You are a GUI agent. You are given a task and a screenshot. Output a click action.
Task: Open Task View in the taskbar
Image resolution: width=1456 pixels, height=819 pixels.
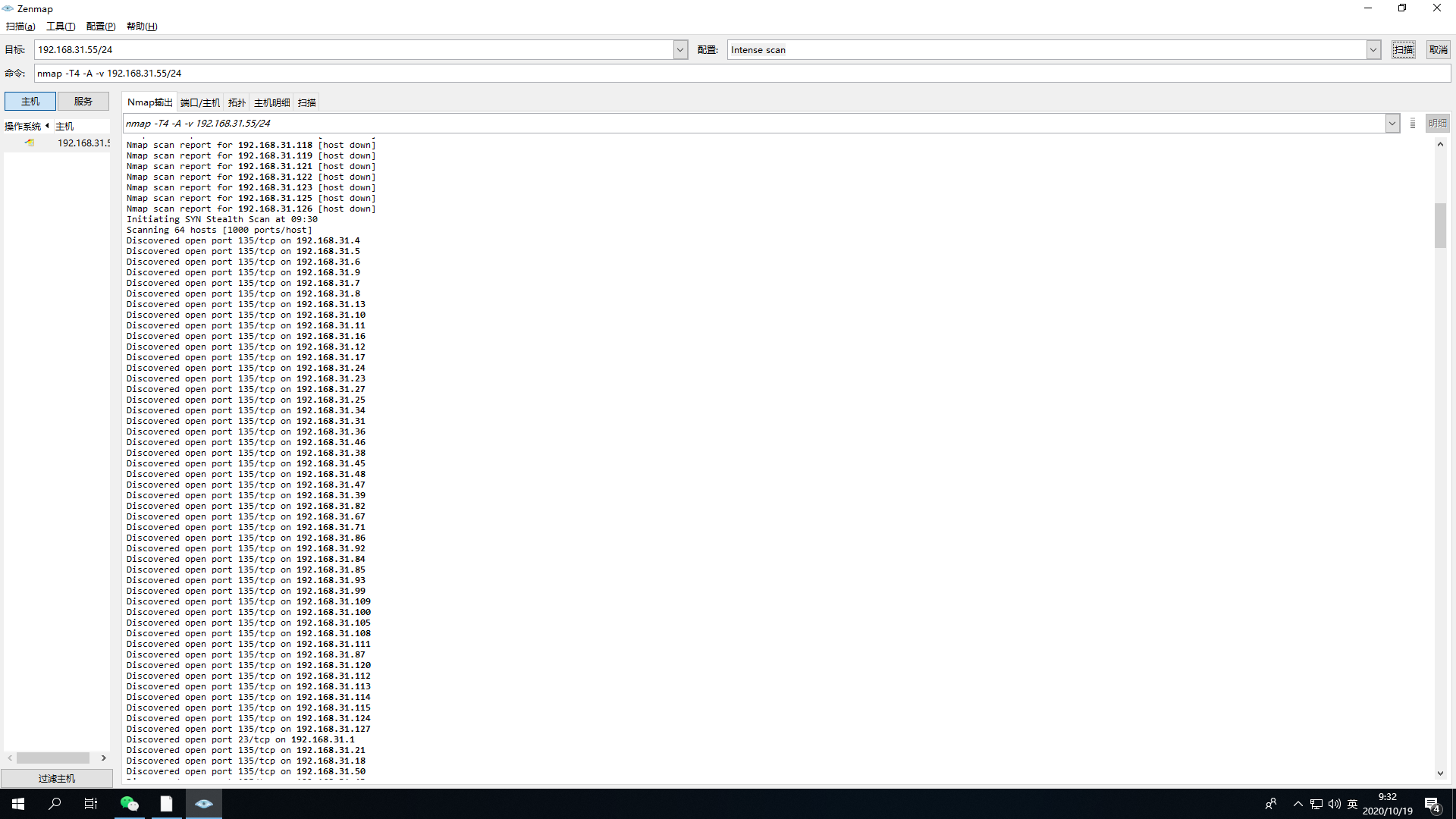point(91,804)
